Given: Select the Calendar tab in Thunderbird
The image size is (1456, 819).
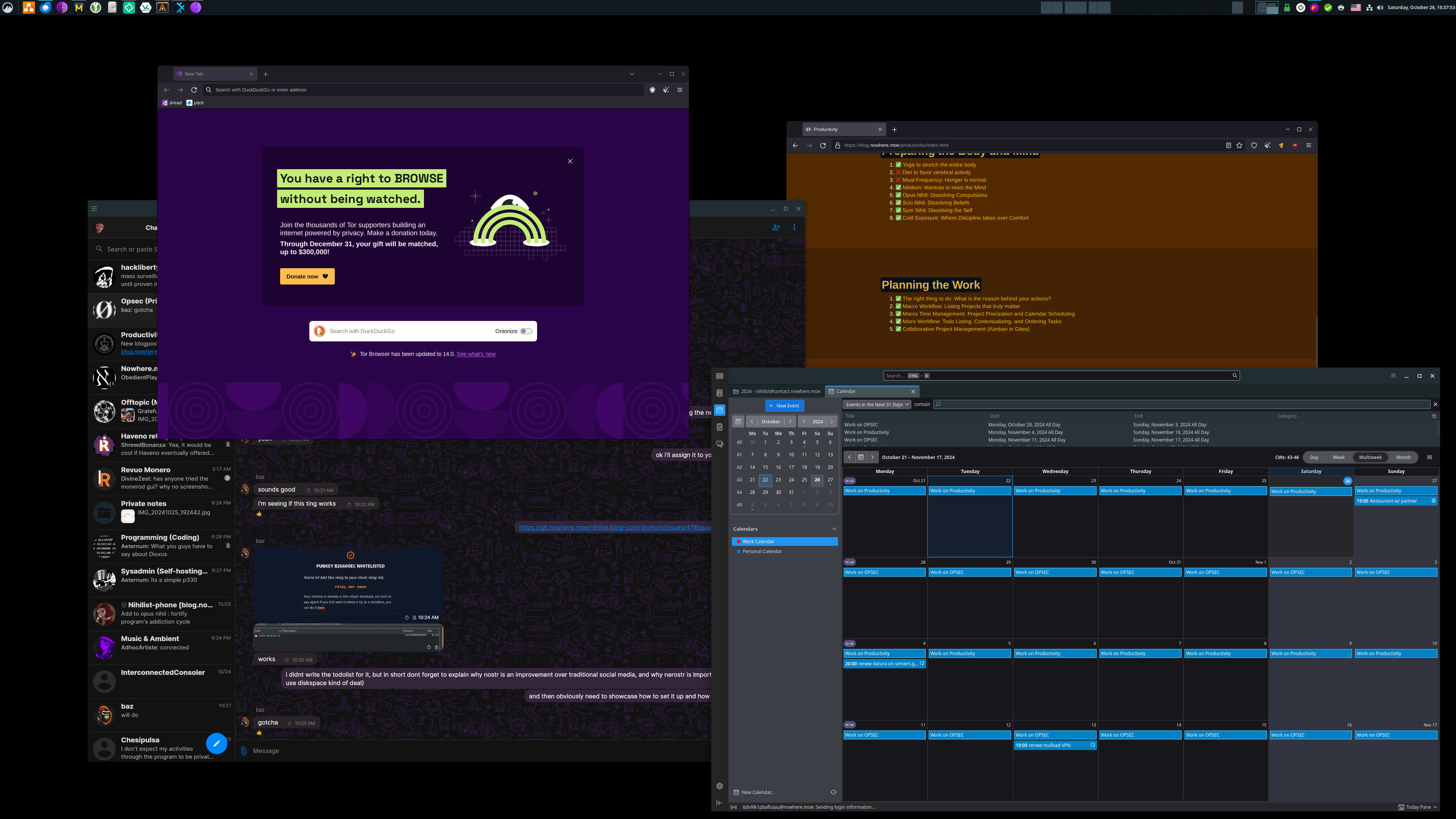Looking at the screenshot, I should 871,391.
